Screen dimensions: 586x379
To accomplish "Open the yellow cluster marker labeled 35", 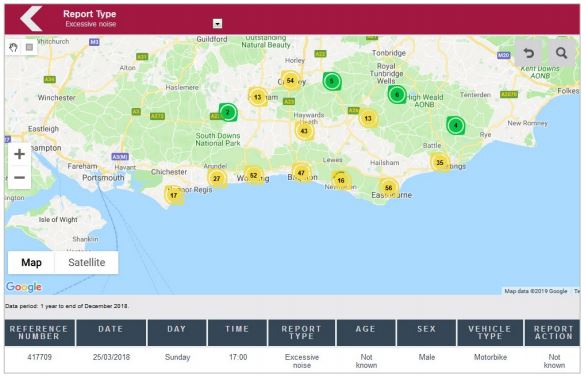I will (440, 162).
